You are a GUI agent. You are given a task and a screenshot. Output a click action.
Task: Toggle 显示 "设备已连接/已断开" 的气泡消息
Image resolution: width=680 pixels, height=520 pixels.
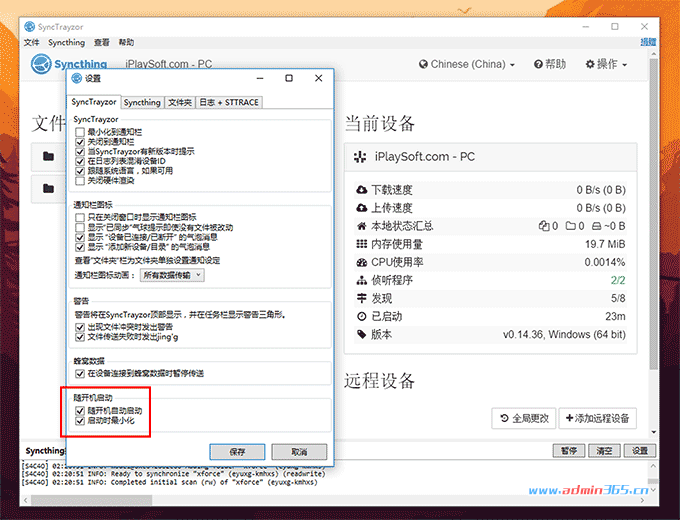click(x=80, y=237)
